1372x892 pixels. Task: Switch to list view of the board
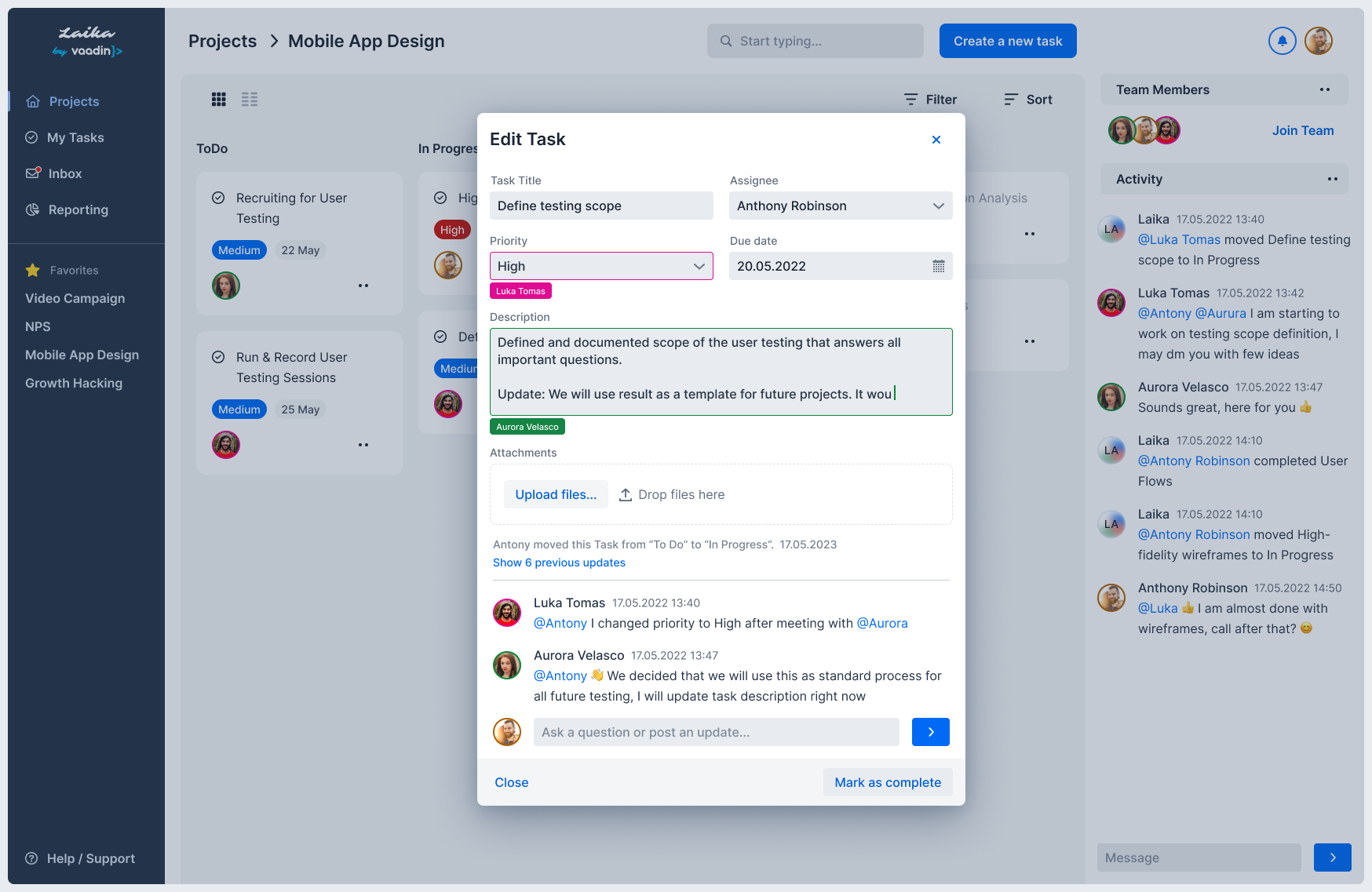pos(250,99)
